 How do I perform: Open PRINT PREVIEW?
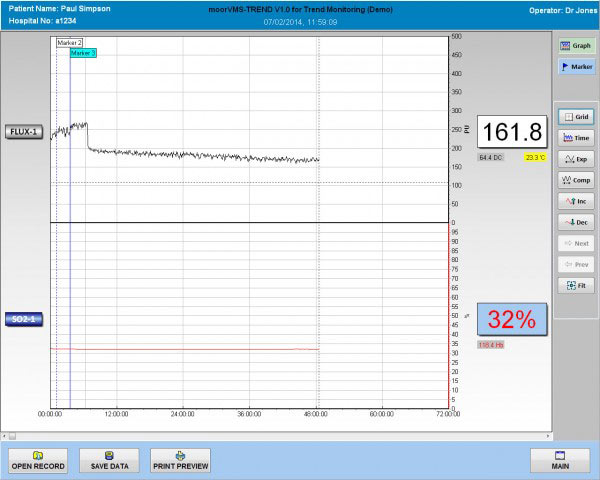click(180, 460)
